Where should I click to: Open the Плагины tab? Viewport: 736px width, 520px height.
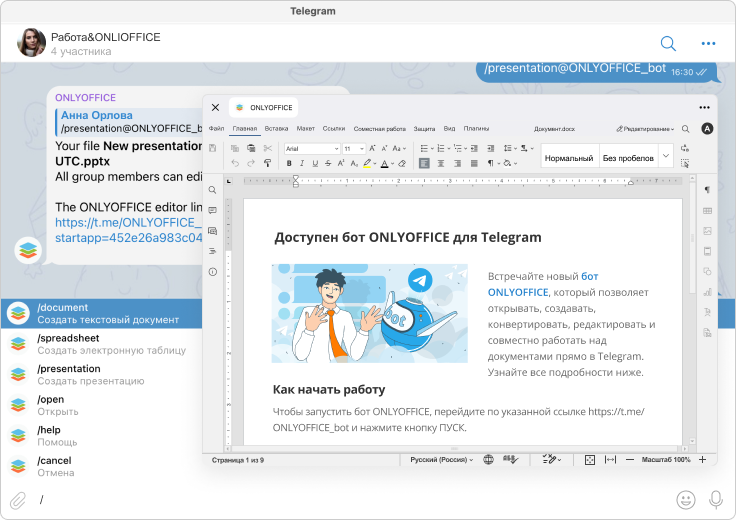pyautogui.click(x=476, y=129)
